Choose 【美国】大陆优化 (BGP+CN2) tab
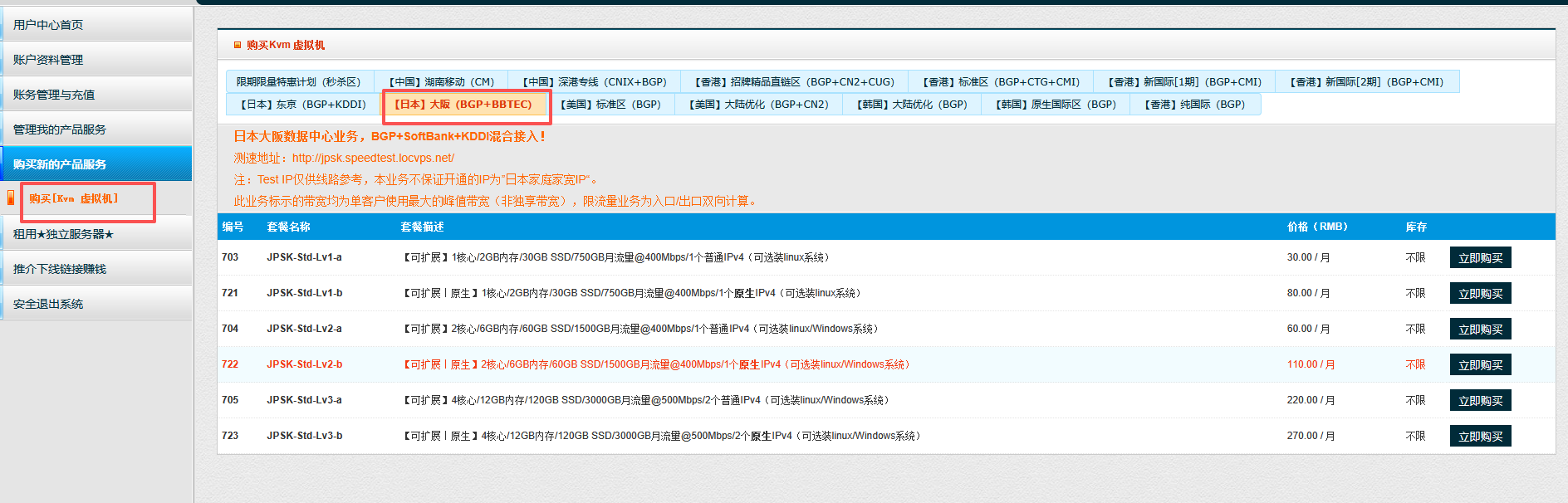1568x503 pixels. [x=758, y=105]
